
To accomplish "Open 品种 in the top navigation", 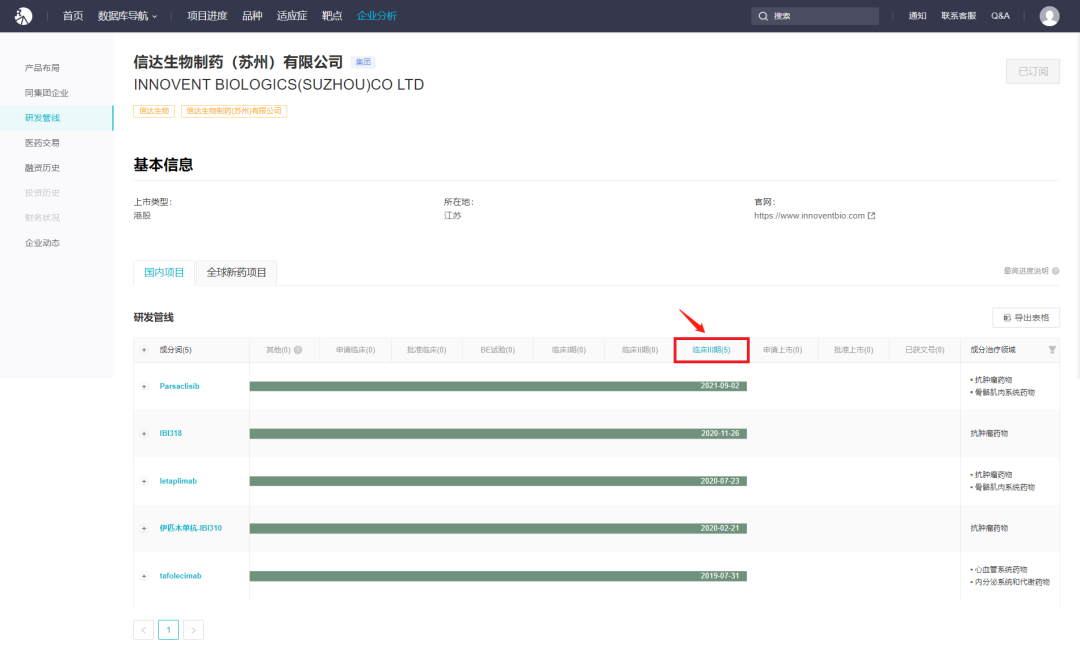I will tap(252, 16).
